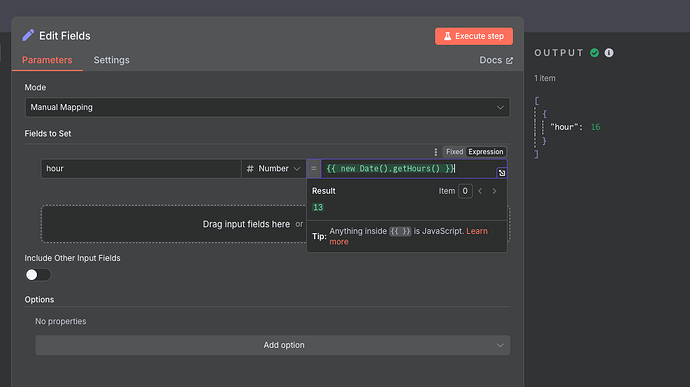The height and width of the screenshot is (387, 690).
Task: Open the Number type dropdown
Action: [x=274, y=169]
